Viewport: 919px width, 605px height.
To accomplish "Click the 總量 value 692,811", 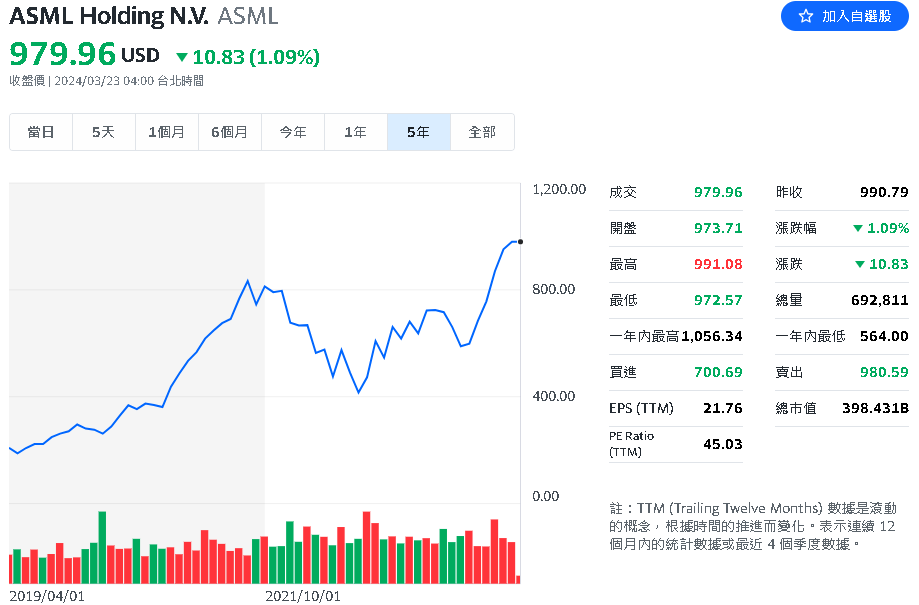I will coord(880,300).
